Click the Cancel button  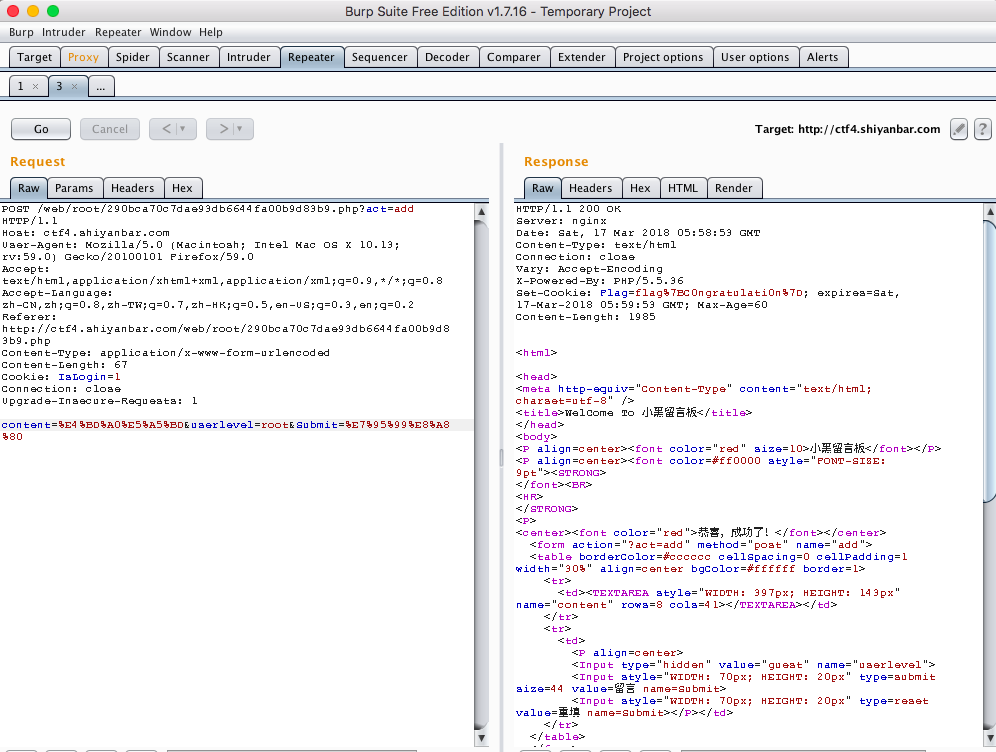pyautogui.click(x=110, y=129)
